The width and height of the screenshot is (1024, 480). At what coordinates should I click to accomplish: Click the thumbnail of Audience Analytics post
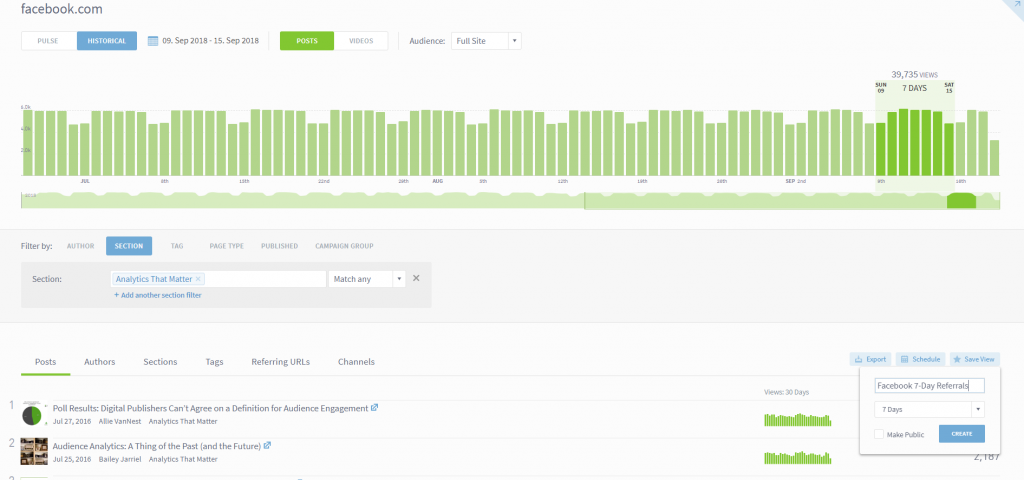(34, 451)
